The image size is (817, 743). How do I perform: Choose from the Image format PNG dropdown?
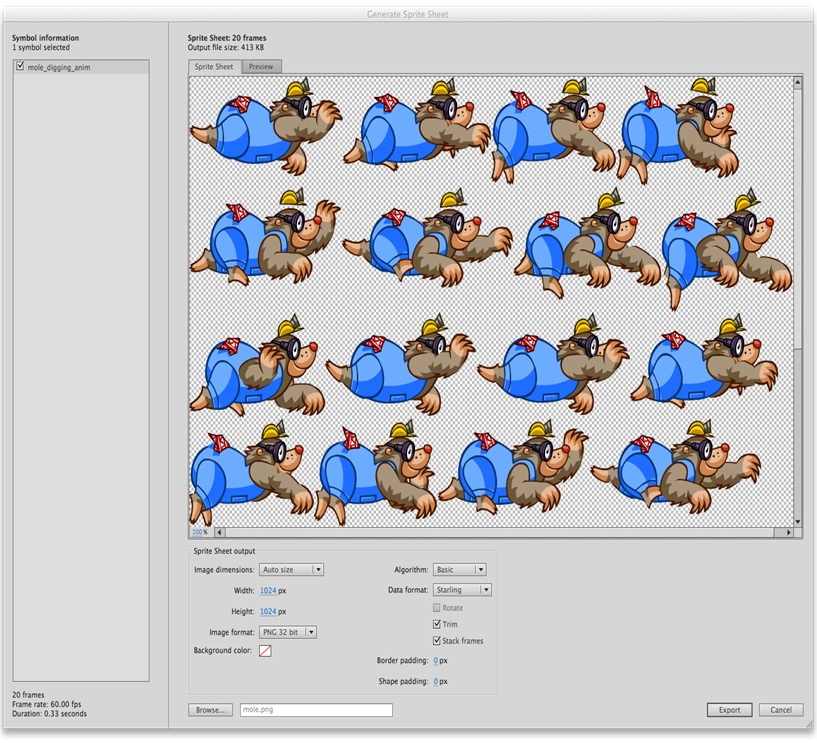[287, 632]
